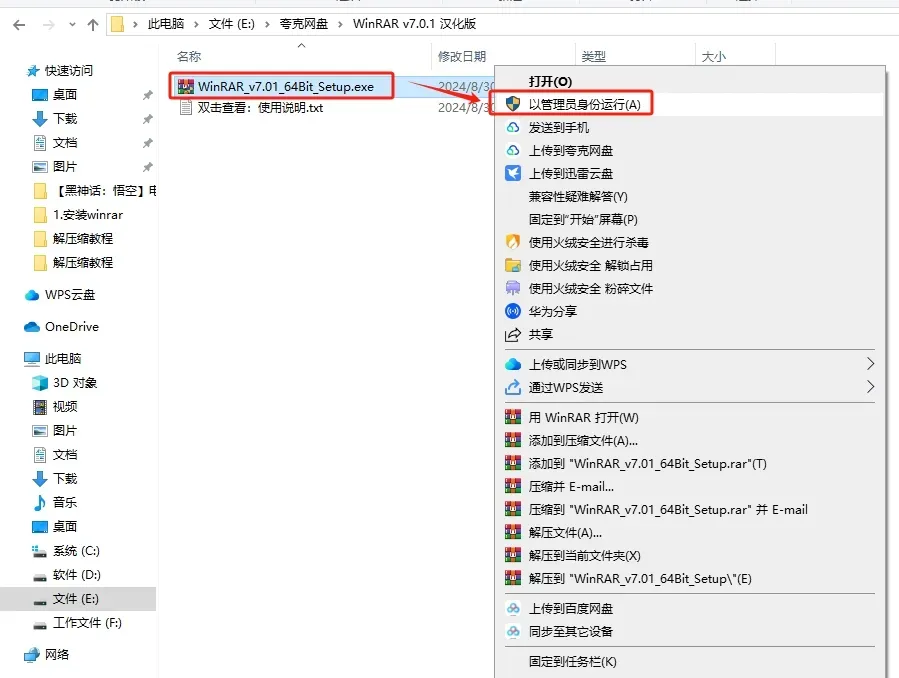899x678 pixels.
Task: Open the 软件 (D:) drive
Action: click(x=76, y=575)
